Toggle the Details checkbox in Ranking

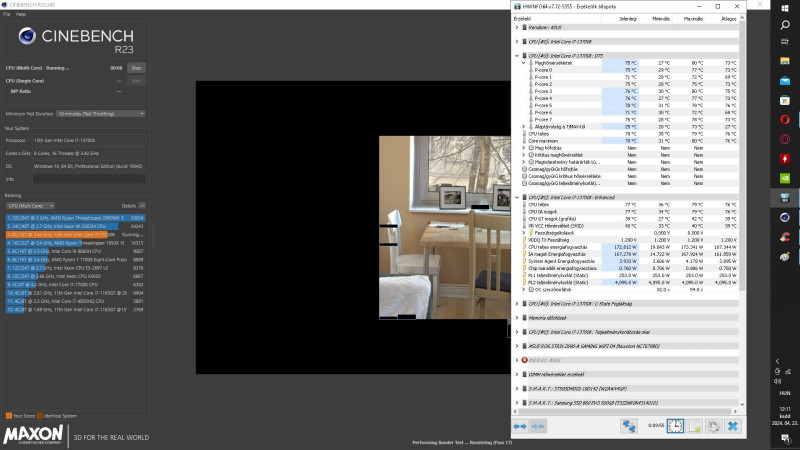click(x=142, y=206)
